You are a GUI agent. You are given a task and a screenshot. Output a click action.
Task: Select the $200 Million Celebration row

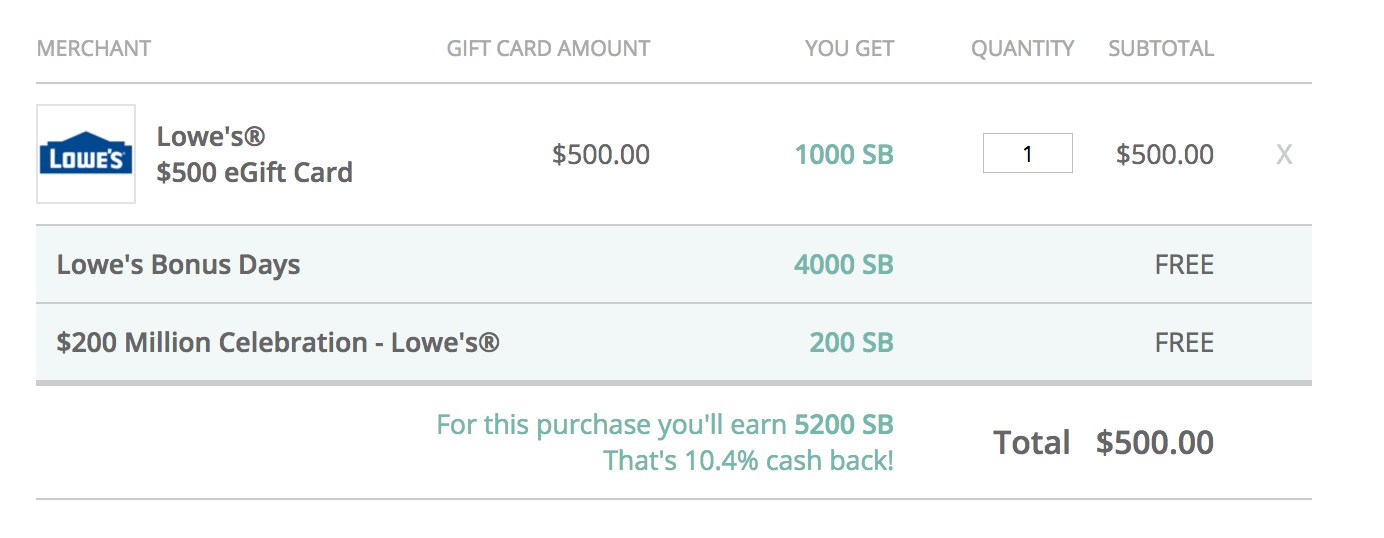[x=673, y=343]
